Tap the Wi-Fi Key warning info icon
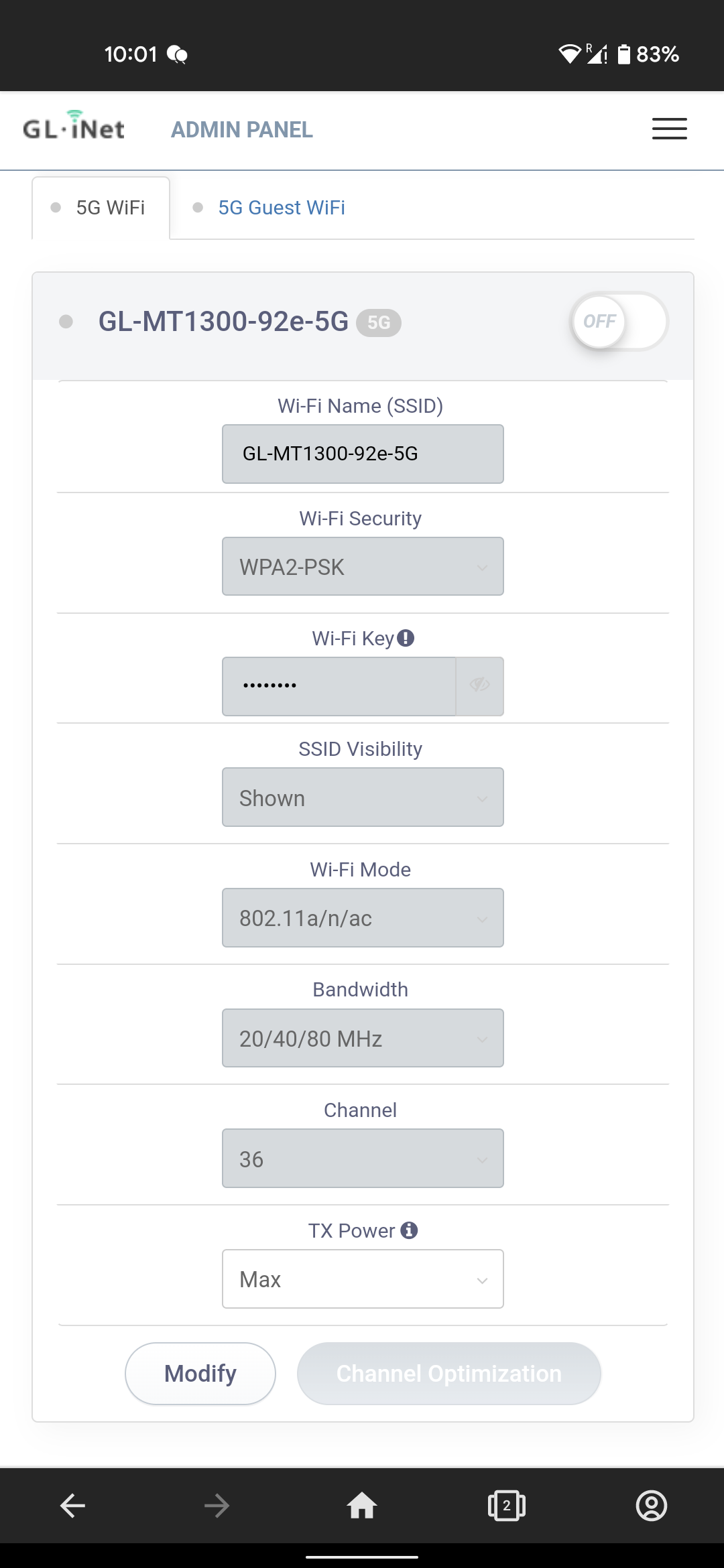The image size is (724, 1568). [406, 638]
